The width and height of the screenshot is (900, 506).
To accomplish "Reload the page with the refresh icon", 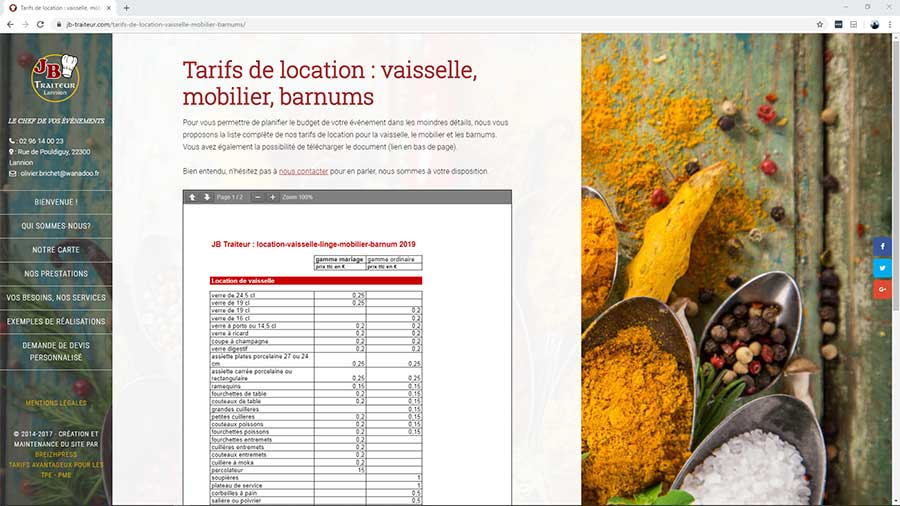I will point(40,25).
